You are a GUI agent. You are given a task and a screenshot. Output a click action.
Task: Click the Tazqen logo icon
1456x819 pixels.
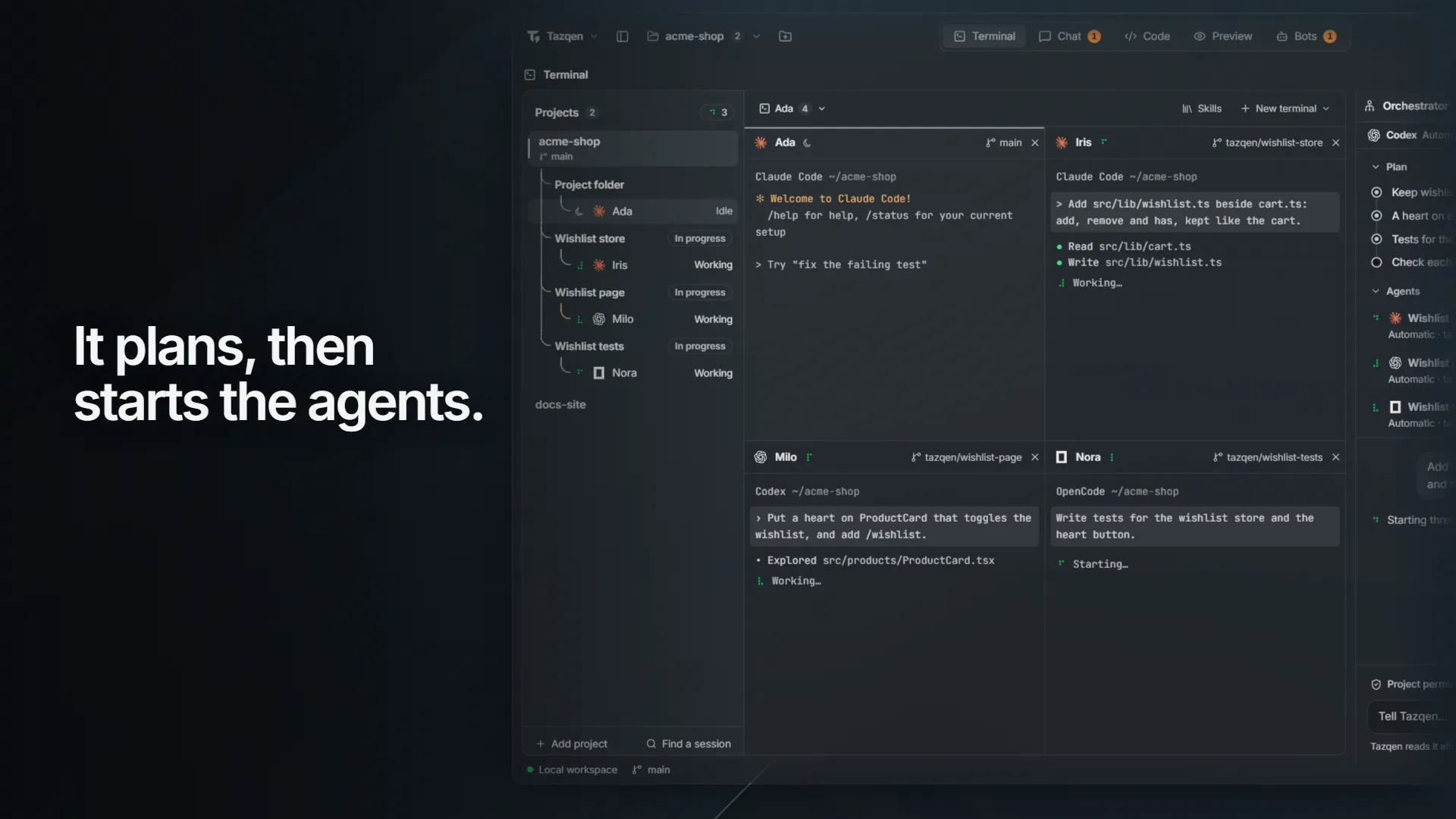click(533, 36)
